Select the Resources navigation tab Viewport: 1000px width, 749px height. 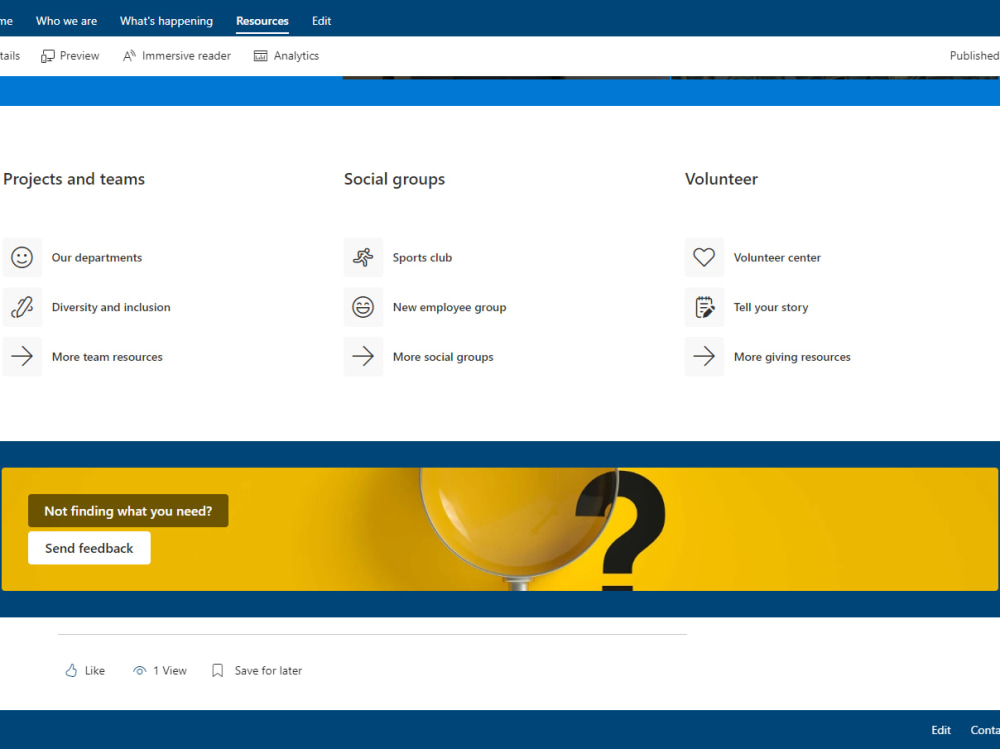point(262,21)
